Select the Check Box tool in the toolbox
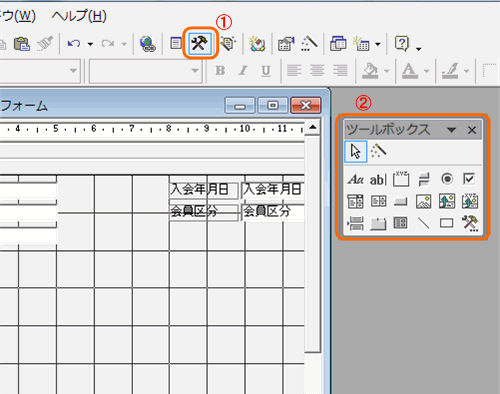 (469, 179)
